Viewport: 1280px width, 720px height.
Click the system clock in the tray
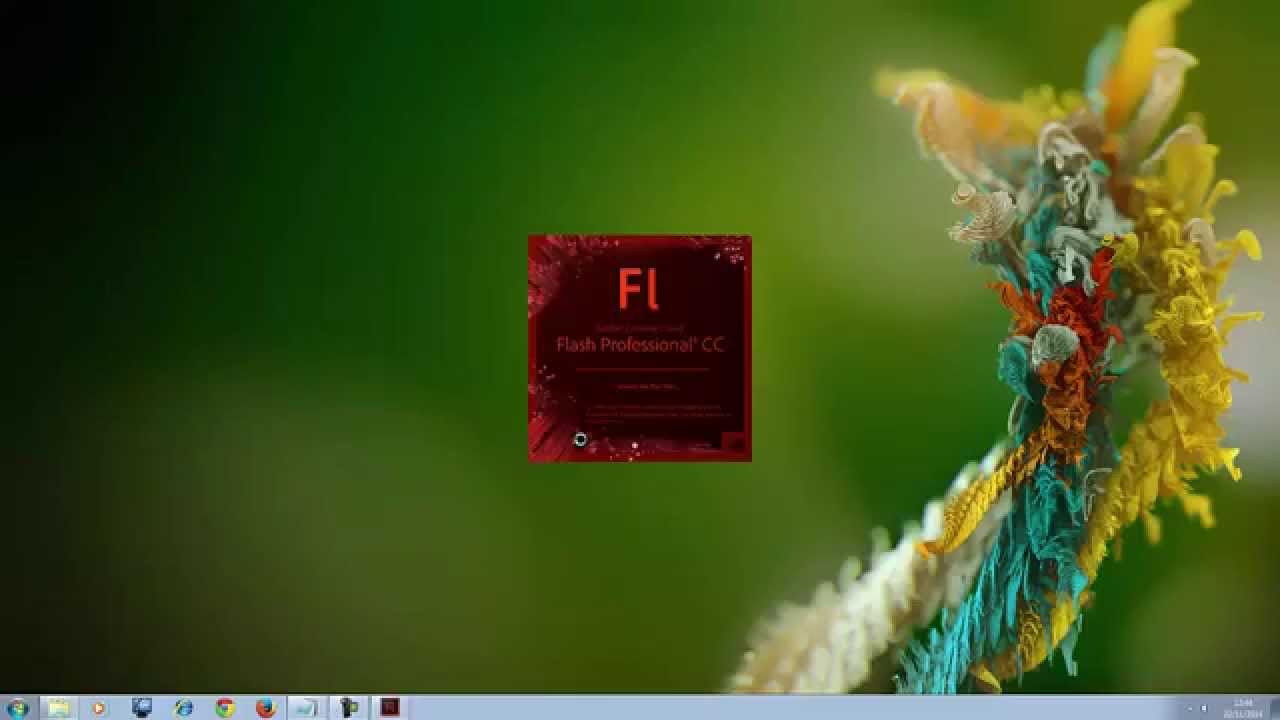[1243, 707]
